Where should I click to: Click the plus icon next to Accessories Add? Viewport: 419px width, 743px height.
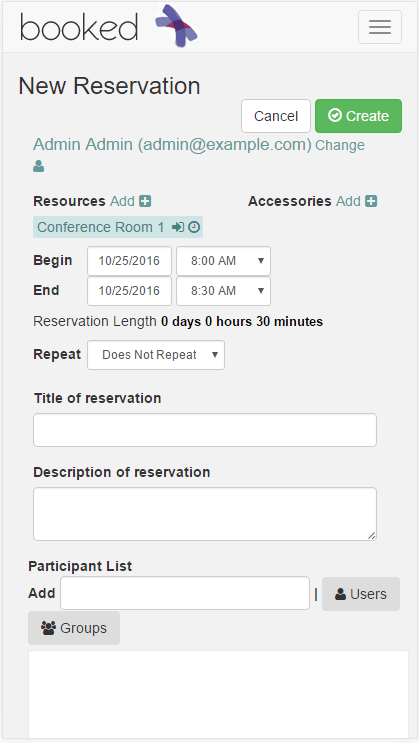(371, 201)
